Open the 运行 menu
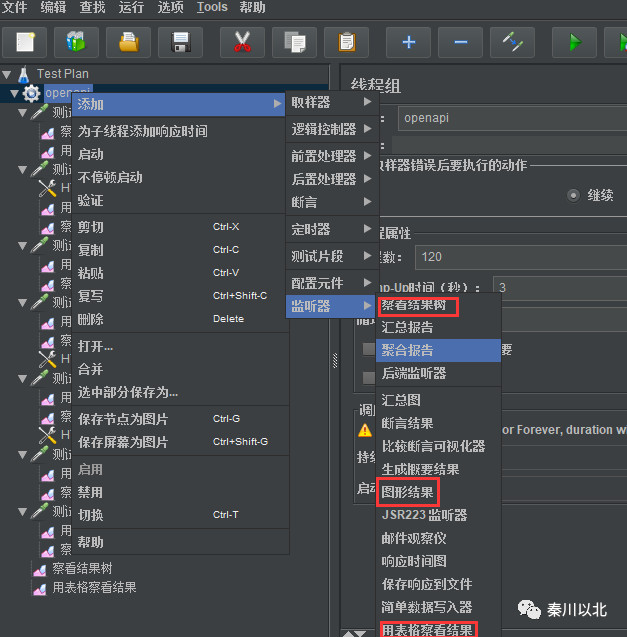The height and width of the screenshot is (637, 627). [131, 7]
